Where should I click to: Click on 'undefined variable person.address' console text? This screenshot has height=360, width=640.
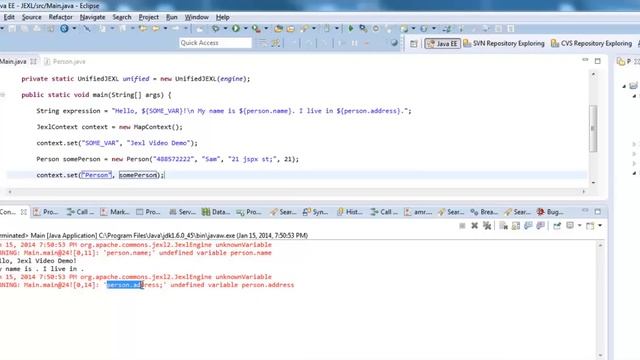coord(232,285)
